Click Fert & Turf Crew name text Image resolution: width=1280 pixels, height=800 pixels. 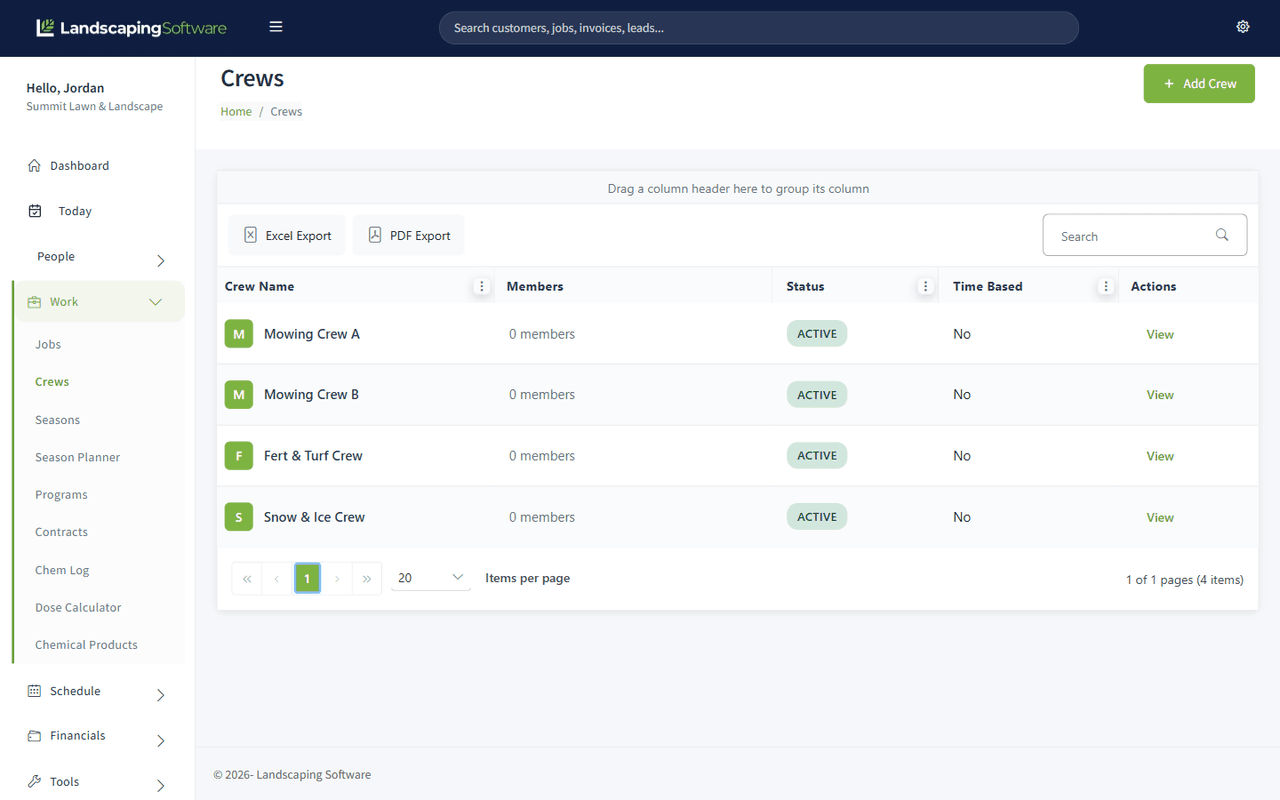click(313, 456)
